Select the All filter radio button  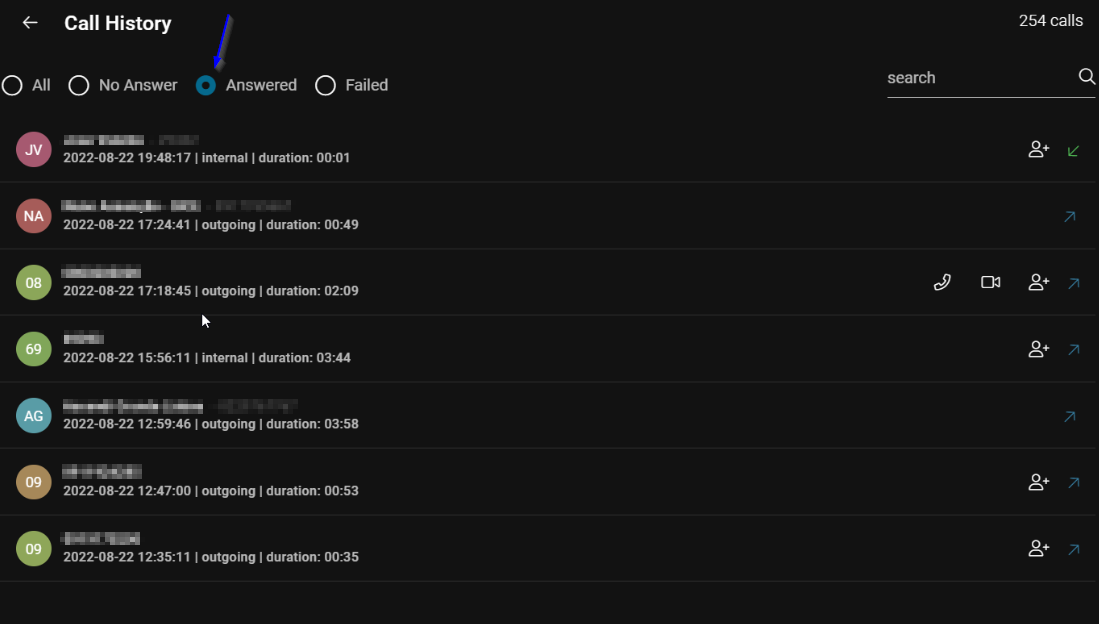tap(12, 86)
